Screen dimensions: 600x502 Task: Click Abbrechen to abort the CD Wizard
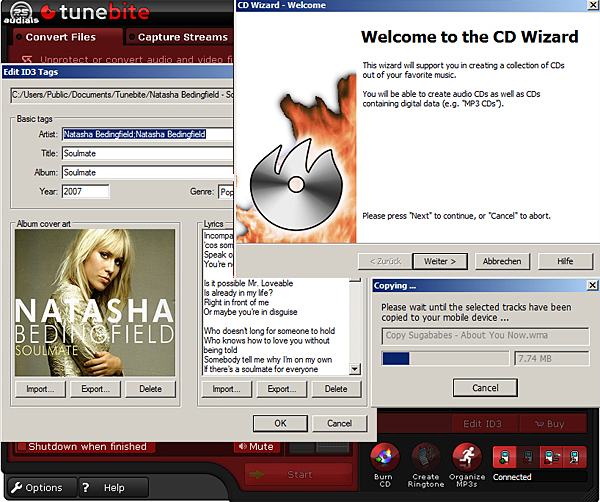click(502, 261)
